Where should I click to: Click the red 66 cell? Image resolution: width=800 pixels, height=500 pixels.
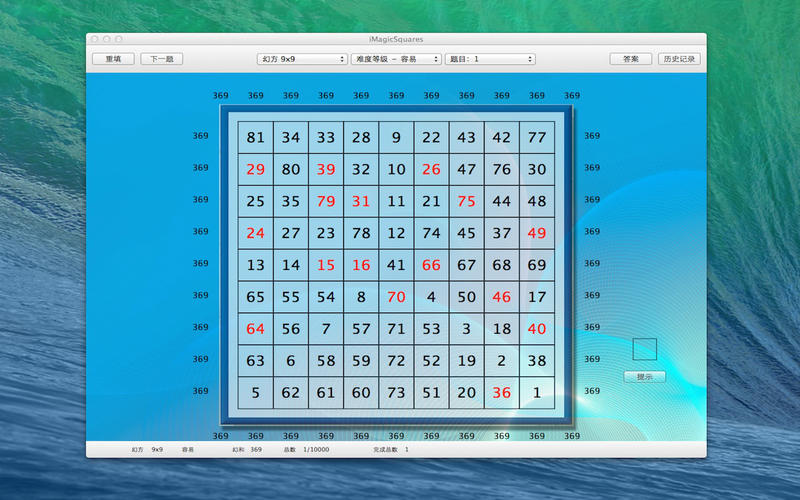point(432,265)
